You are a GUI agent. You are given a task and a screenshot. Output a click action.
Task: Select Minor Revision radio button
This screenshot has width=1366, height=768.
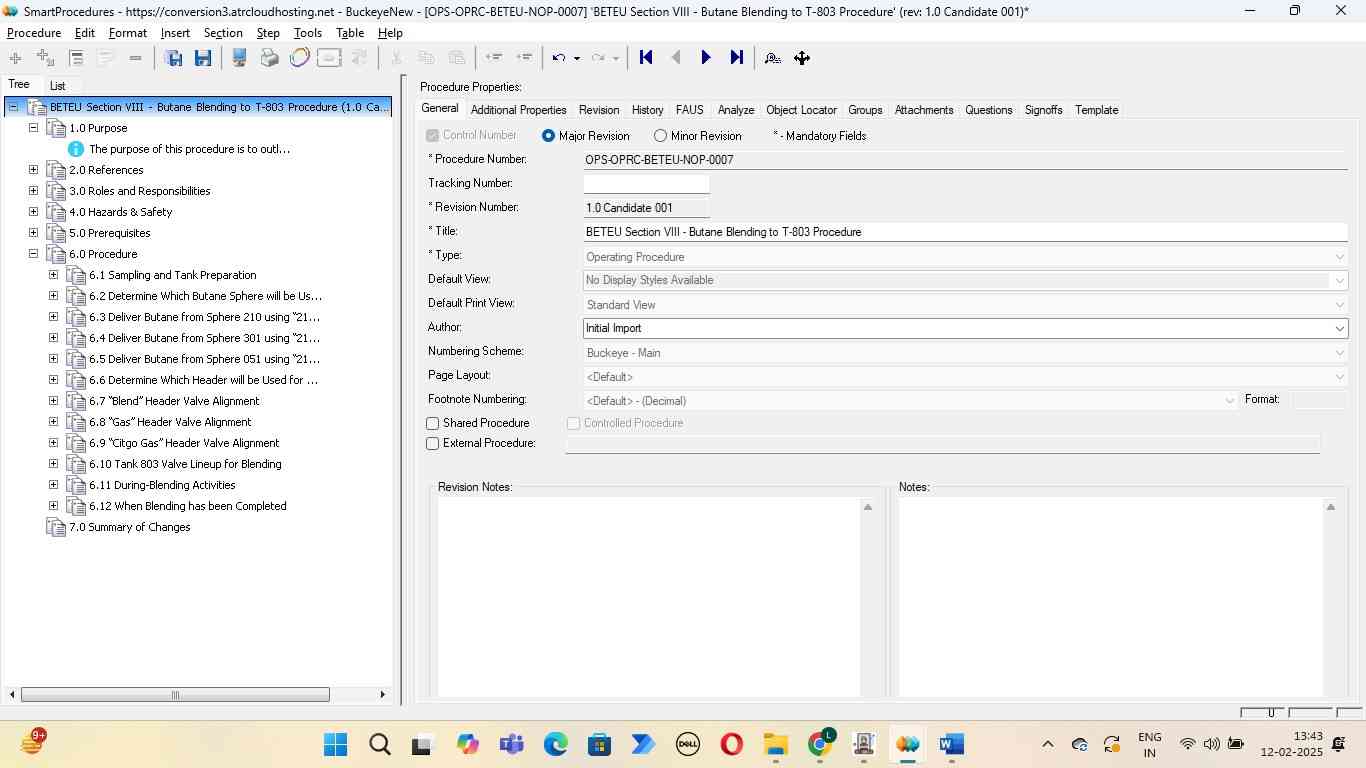click(660, 136)
